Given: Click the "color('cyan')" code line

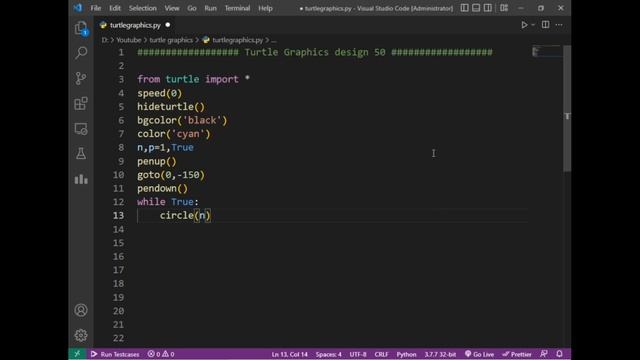Looking at the screenshot, I should pos(173,134).
